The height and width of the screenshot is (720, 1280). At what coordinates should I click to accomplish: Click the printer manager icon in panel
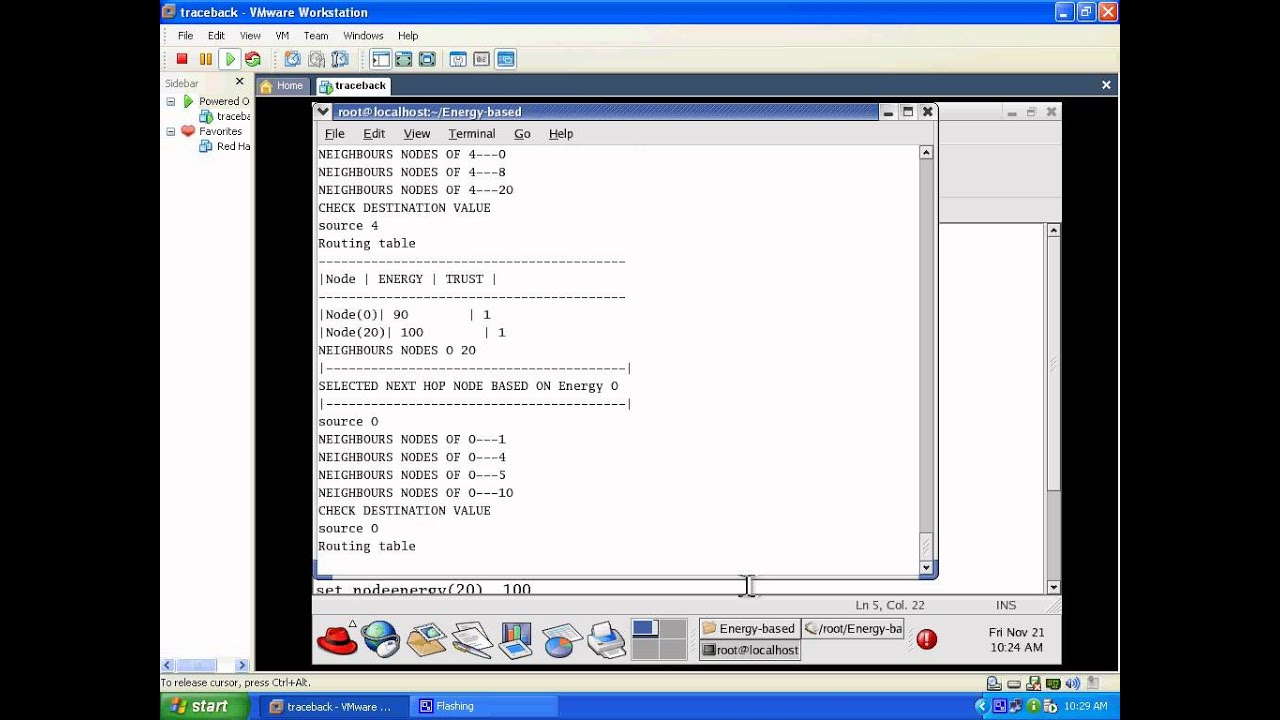tap(606, 638)
